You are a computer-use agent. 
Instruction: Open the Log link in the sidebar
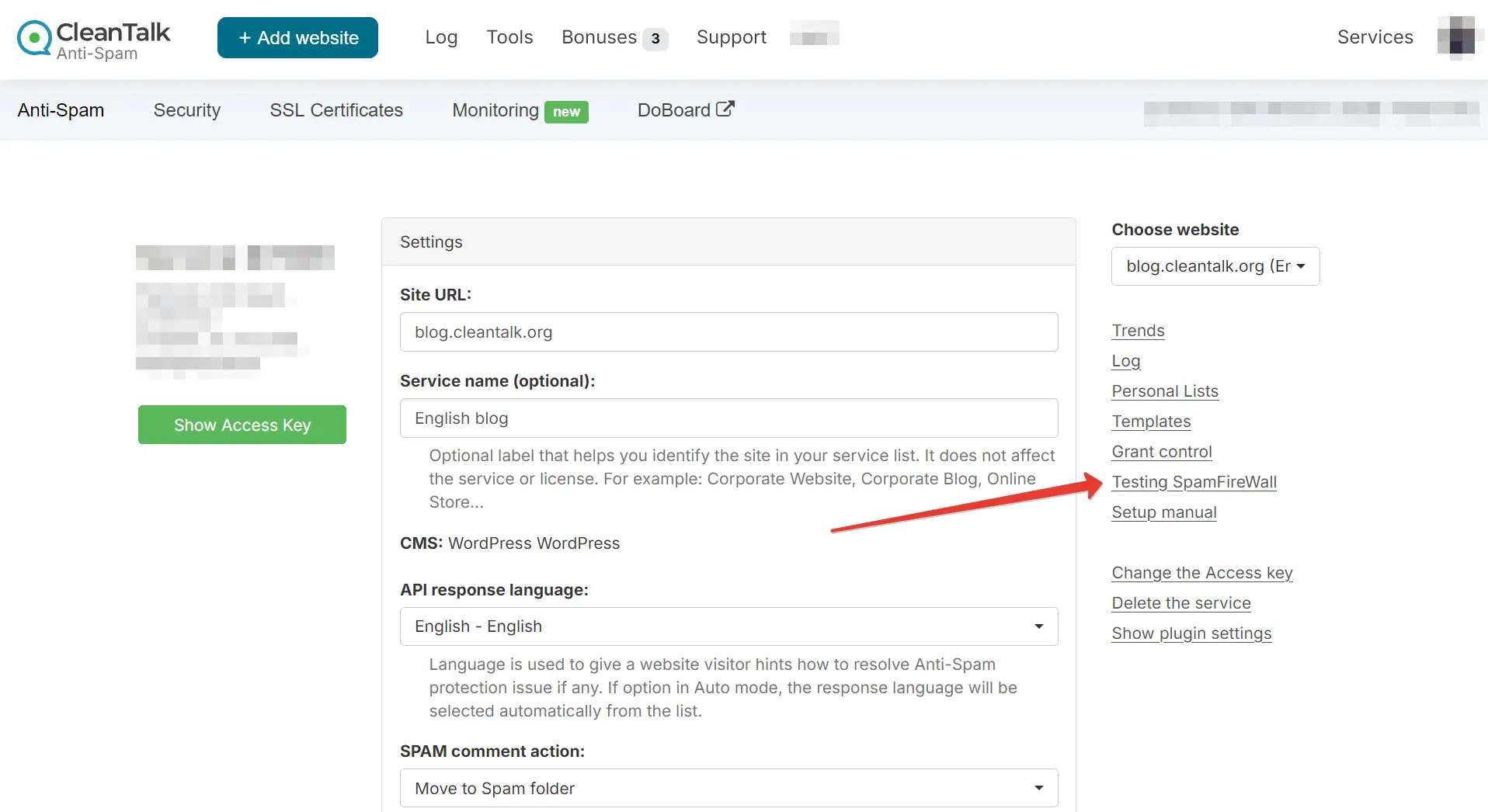pyautogui.click(x=1125, y=361)
